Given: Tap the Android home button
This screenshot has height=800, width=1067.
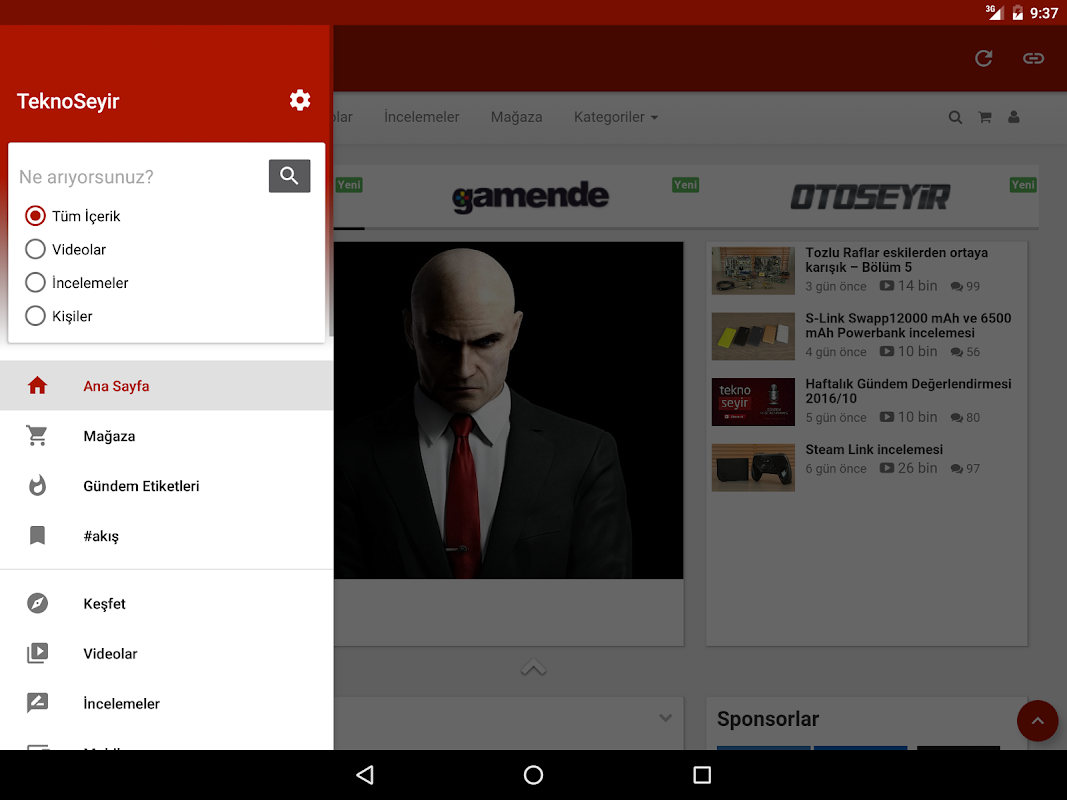Looking at the screenshot, I should [x=534, y=775].
